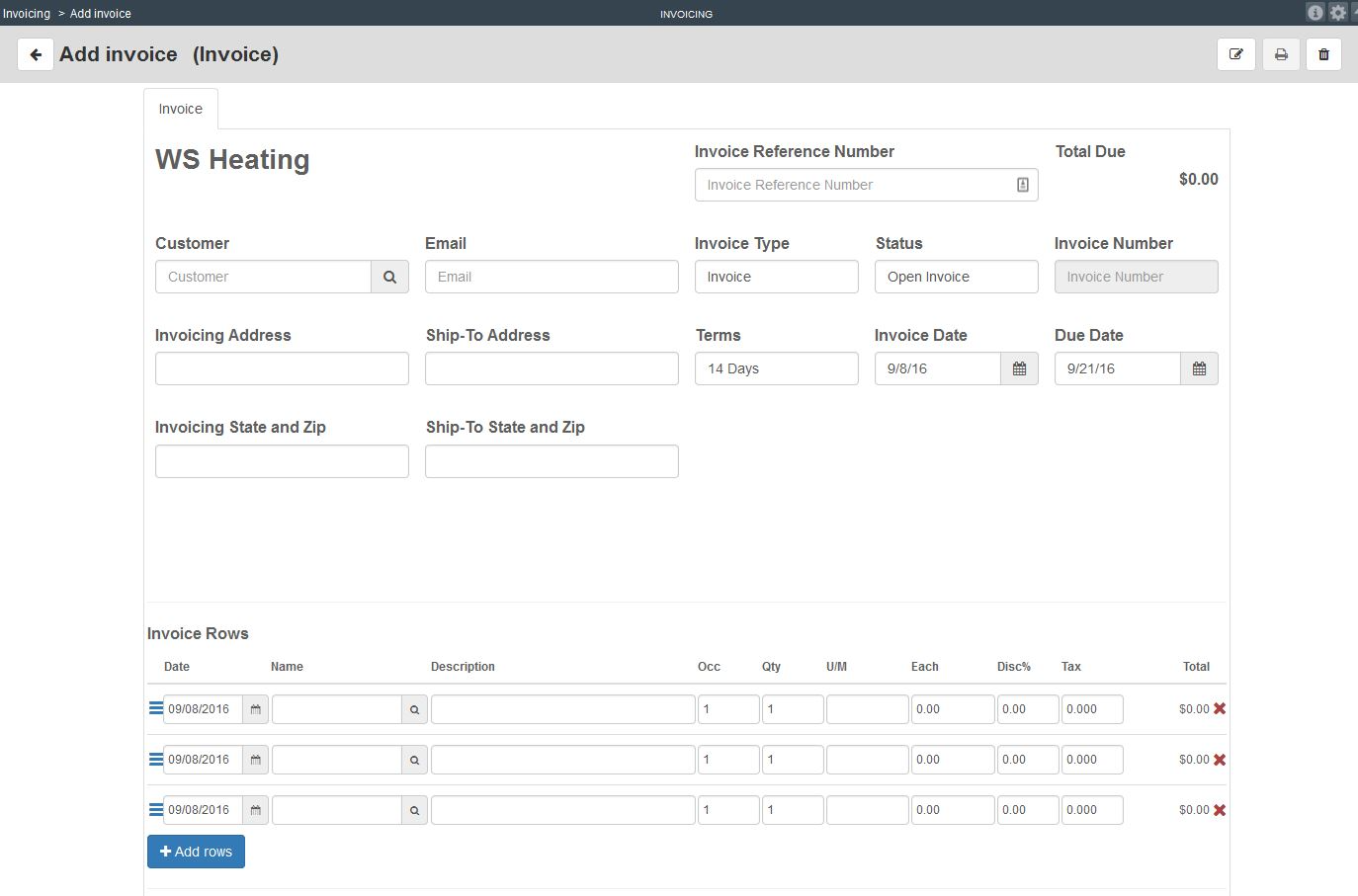Search item name in first invoice row
Screen dimensions: 1358x896
(415, 709)
